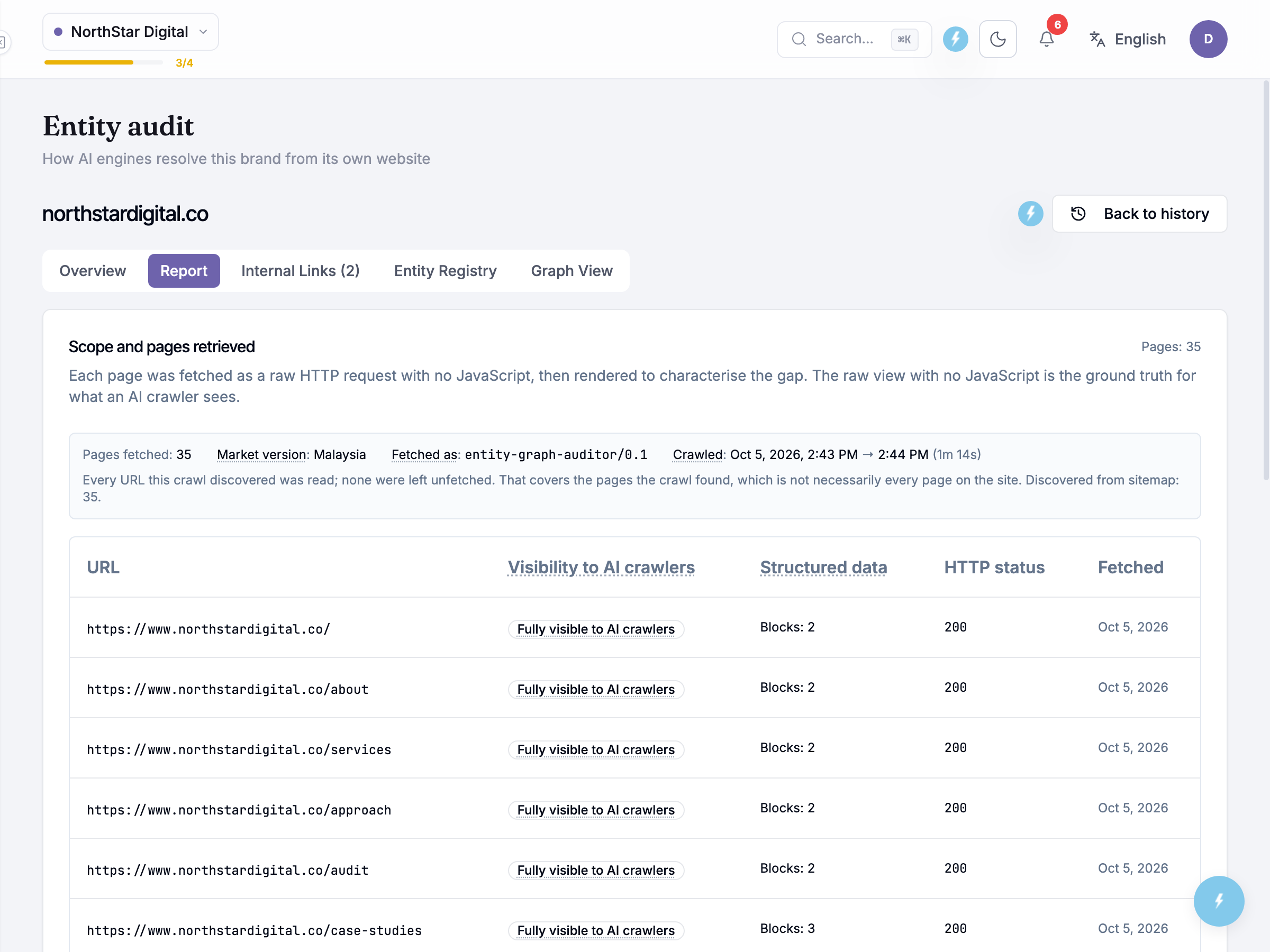
Task: Click the floating lightning assistant button
Action: (1218, 900)
